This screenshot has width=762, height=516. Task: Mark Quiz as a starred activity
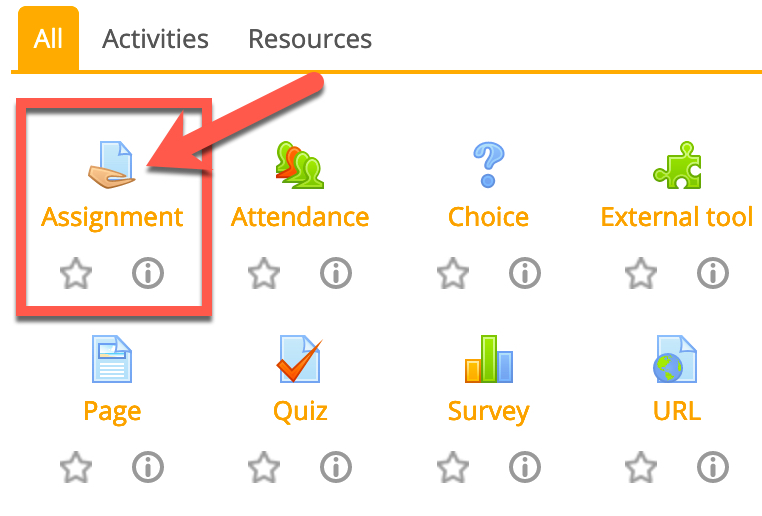(264, 466)
